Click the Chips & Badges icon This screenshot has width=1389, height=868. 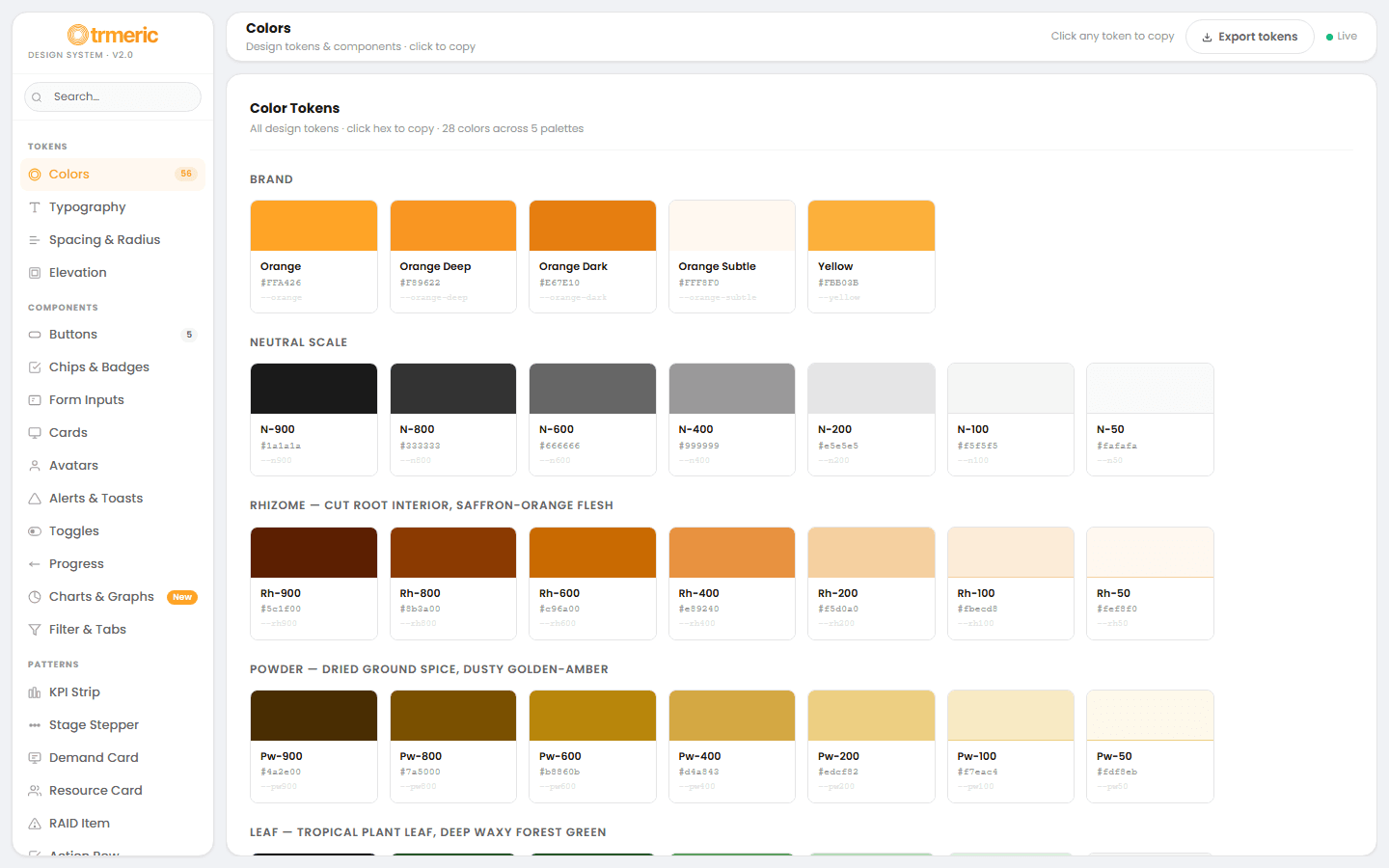pos(35,367)
